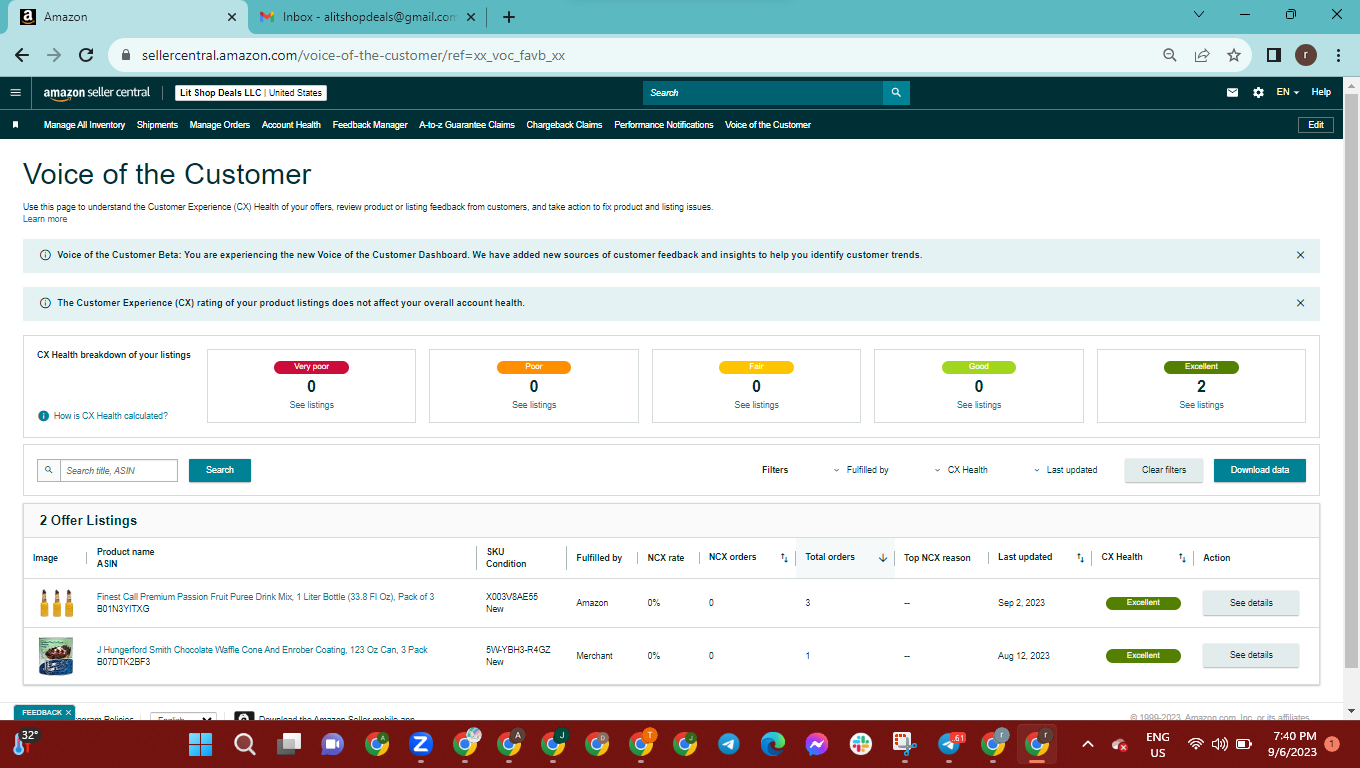The height and width of the screenshot is (768, 1360).
Task: Open Slack from the taskbar
Action: (x=861, y=745)
